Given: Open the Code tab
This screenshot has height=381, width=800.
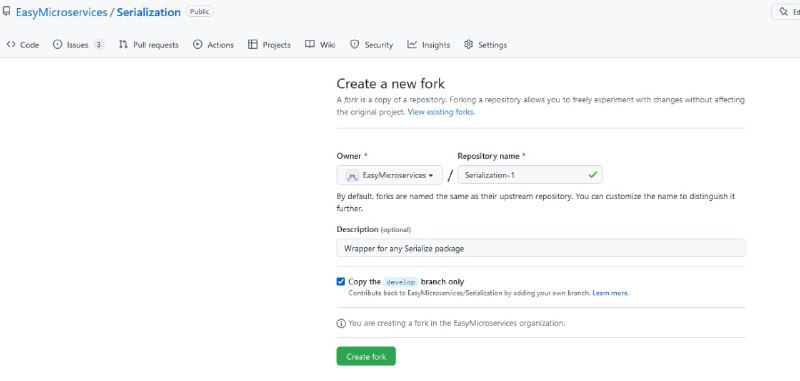Looking at the screenshot, I should (x=23, y=45).
